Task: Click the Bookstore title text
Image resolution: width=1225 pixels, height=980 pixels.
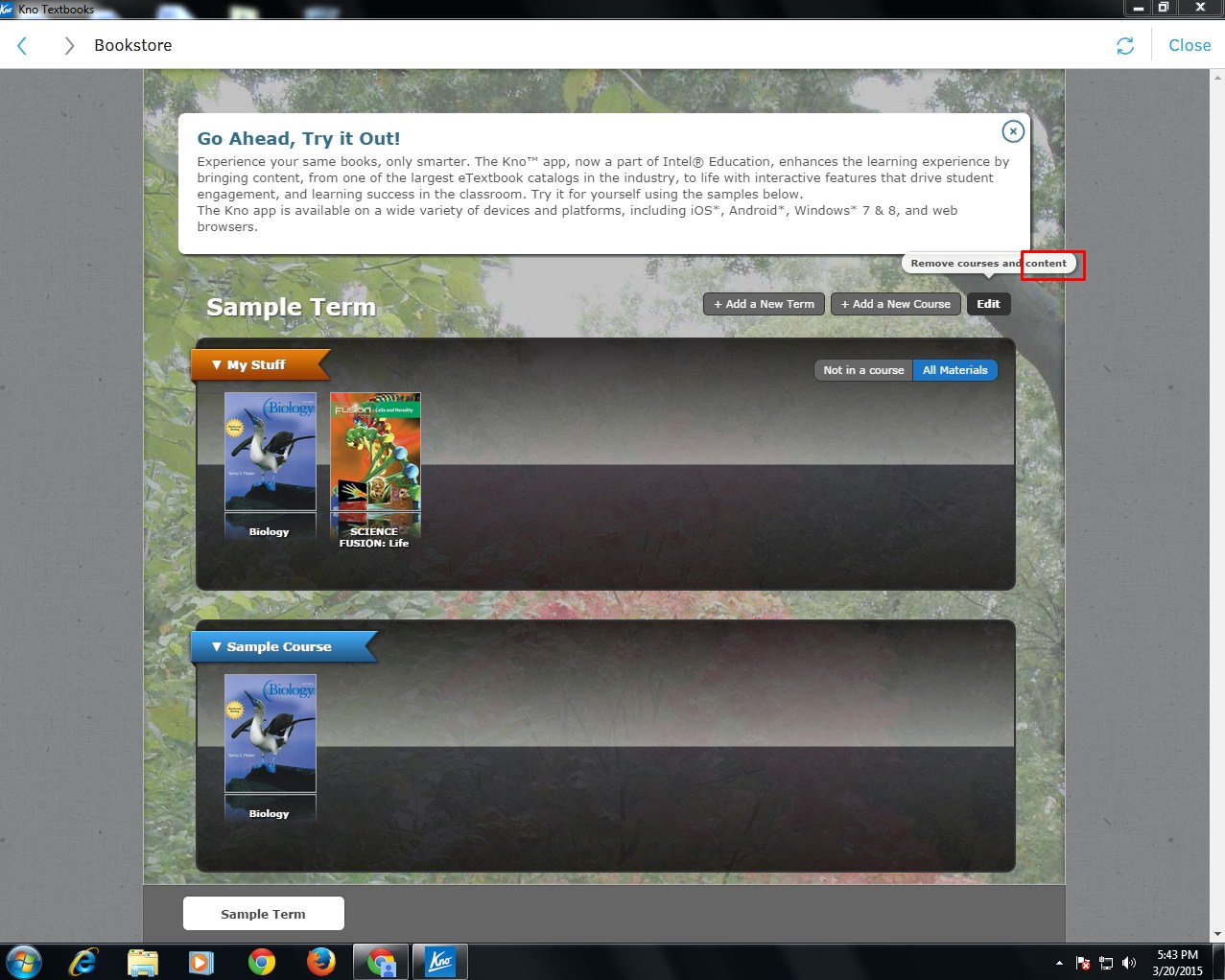Action: pos(133,45)
